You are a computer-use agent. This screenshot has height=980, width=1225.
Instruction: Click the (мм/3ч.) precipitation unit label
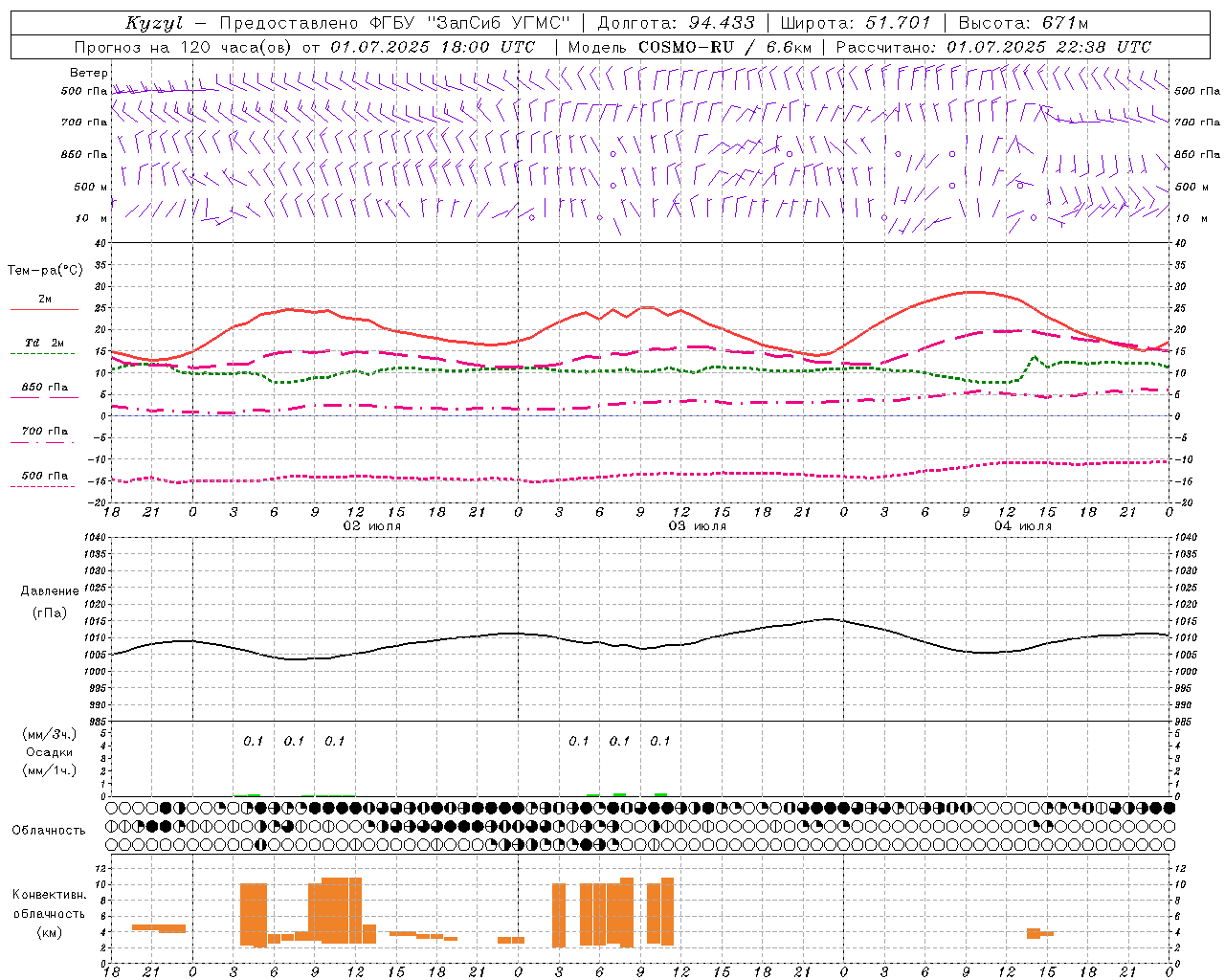coord(50,734)
